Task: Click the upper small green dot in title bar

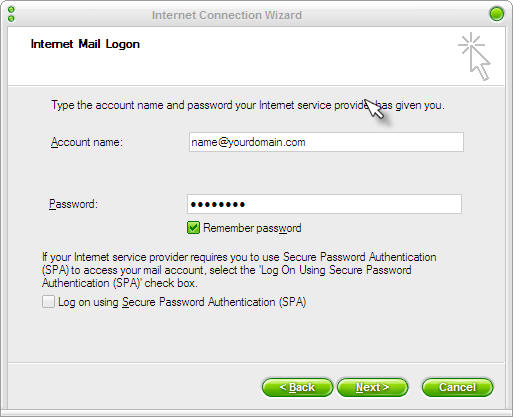Action: click(x=11, y=10)
